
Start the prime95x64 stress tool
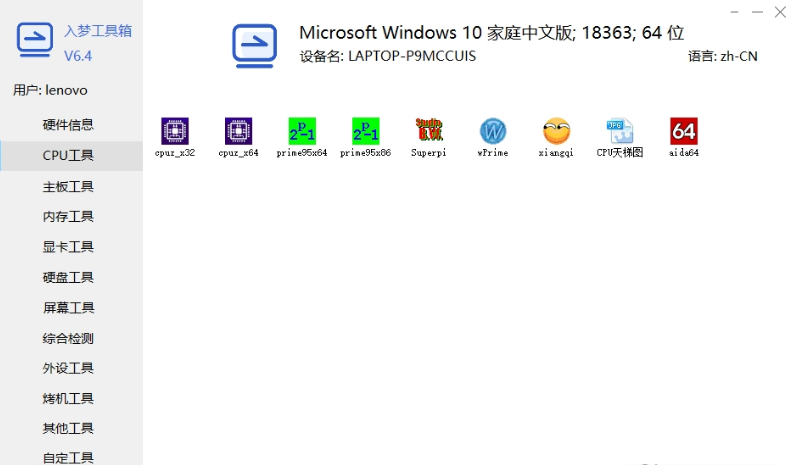302,131
